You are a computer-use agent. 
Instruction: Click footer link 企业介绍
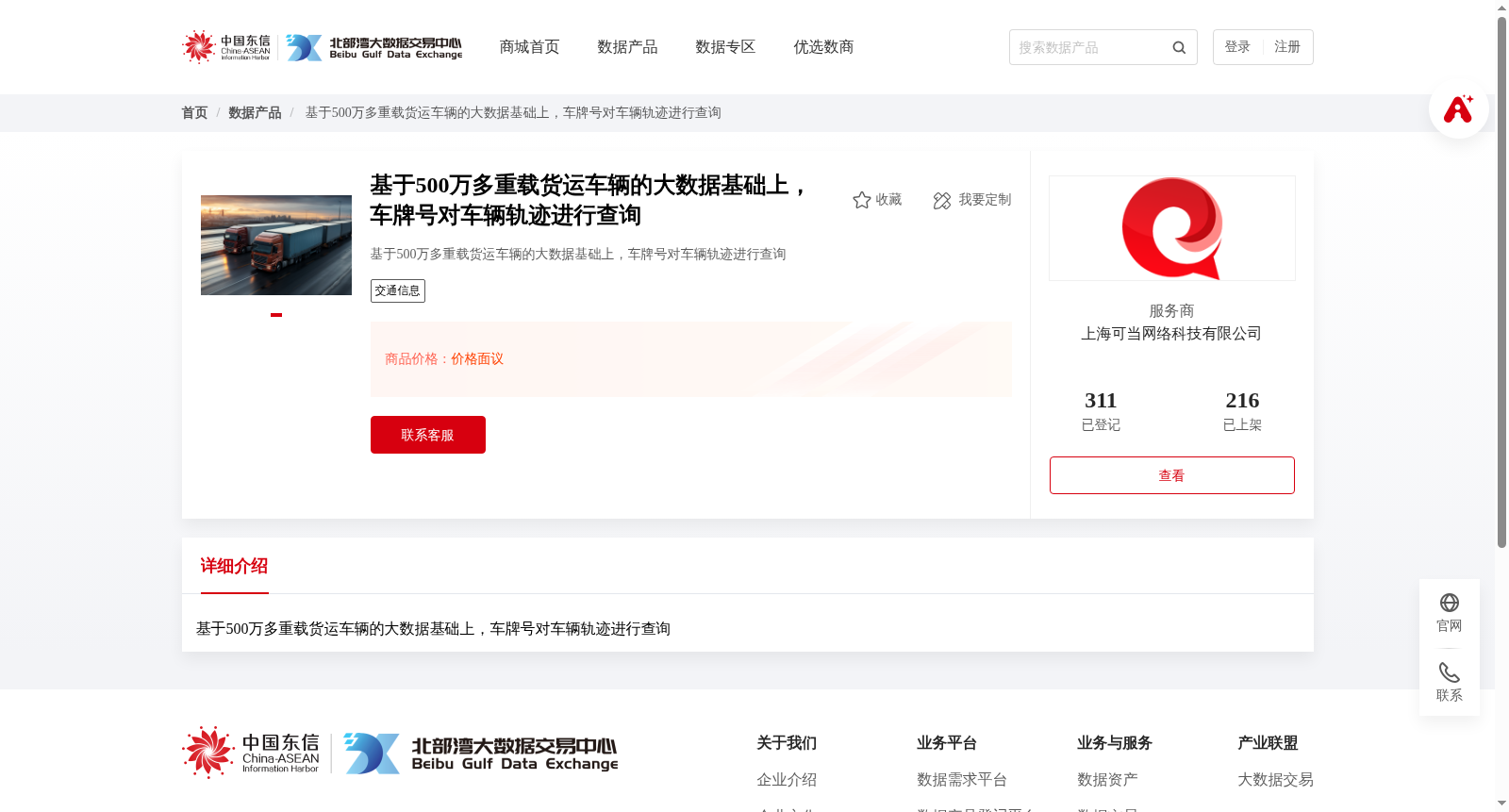click(787, 780)
